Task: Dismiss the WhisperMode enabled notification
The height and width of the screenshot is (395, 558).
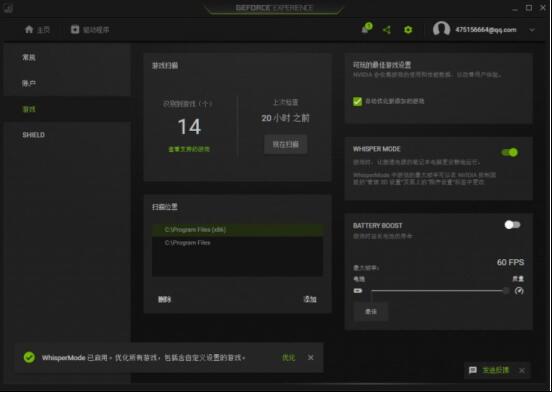Action: tap(310, 358)
